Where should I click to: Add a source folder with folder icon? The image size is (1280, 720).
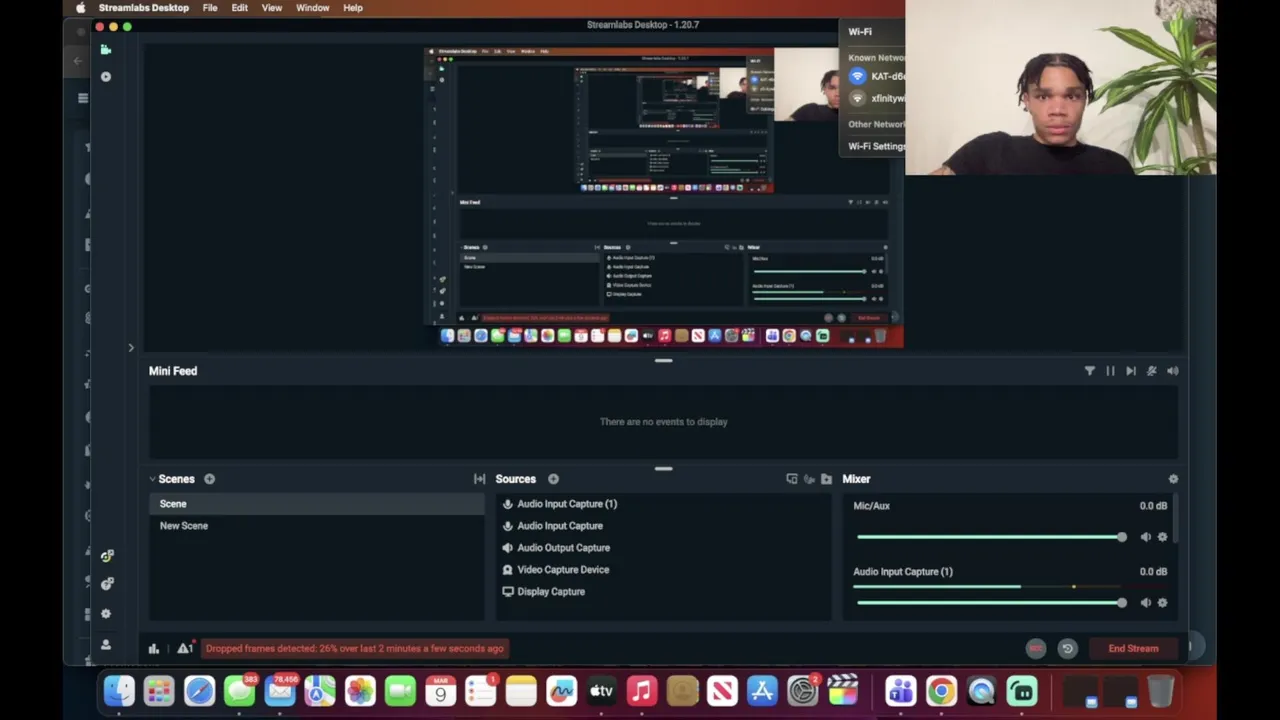826,479
